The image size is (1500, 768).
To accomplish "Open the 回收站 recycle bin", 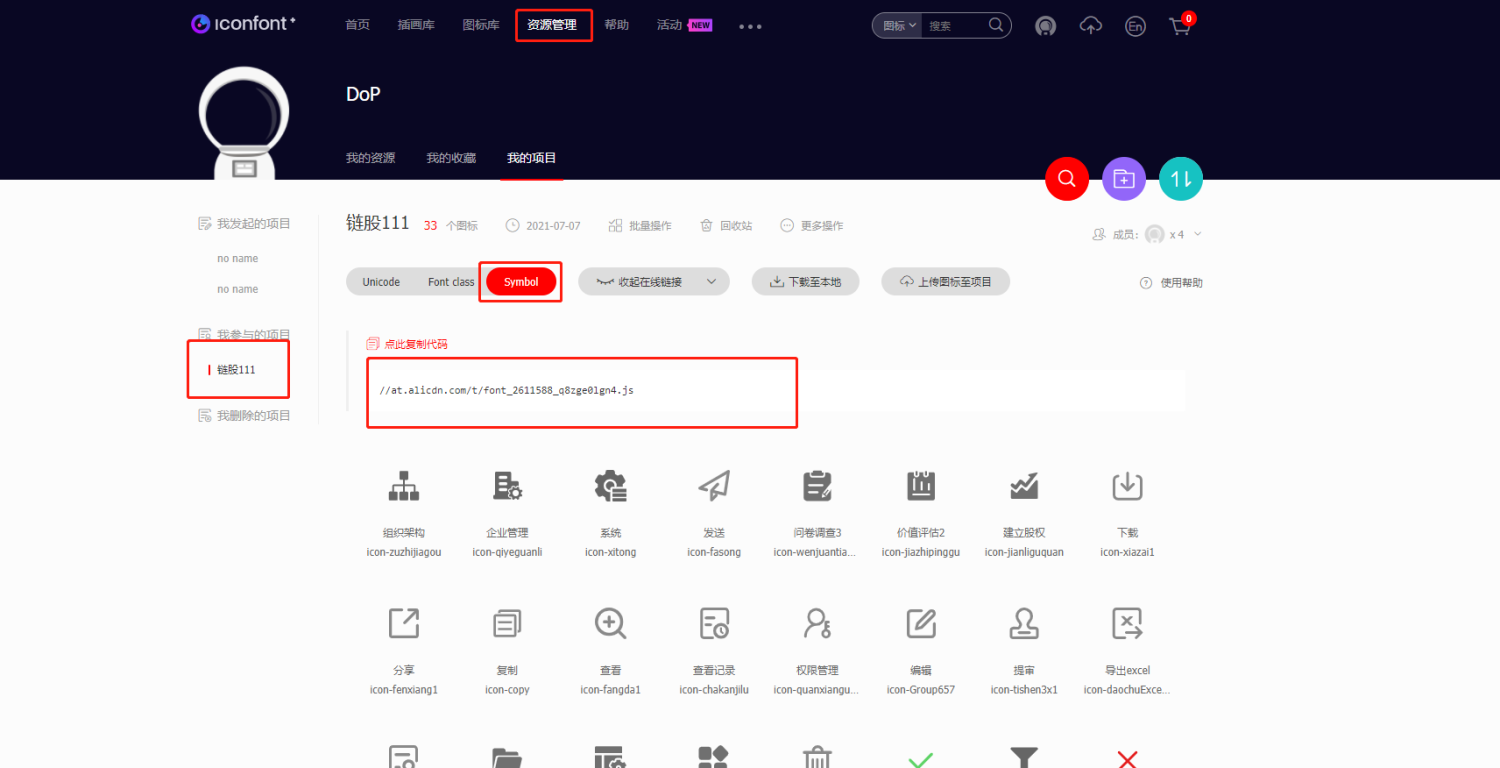I will click(726, 226).
